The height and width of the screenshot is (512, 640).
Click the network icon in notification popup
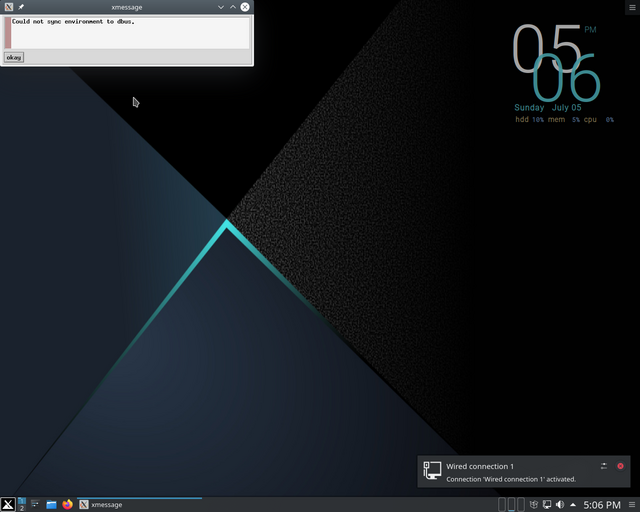(x=432, y=470)
